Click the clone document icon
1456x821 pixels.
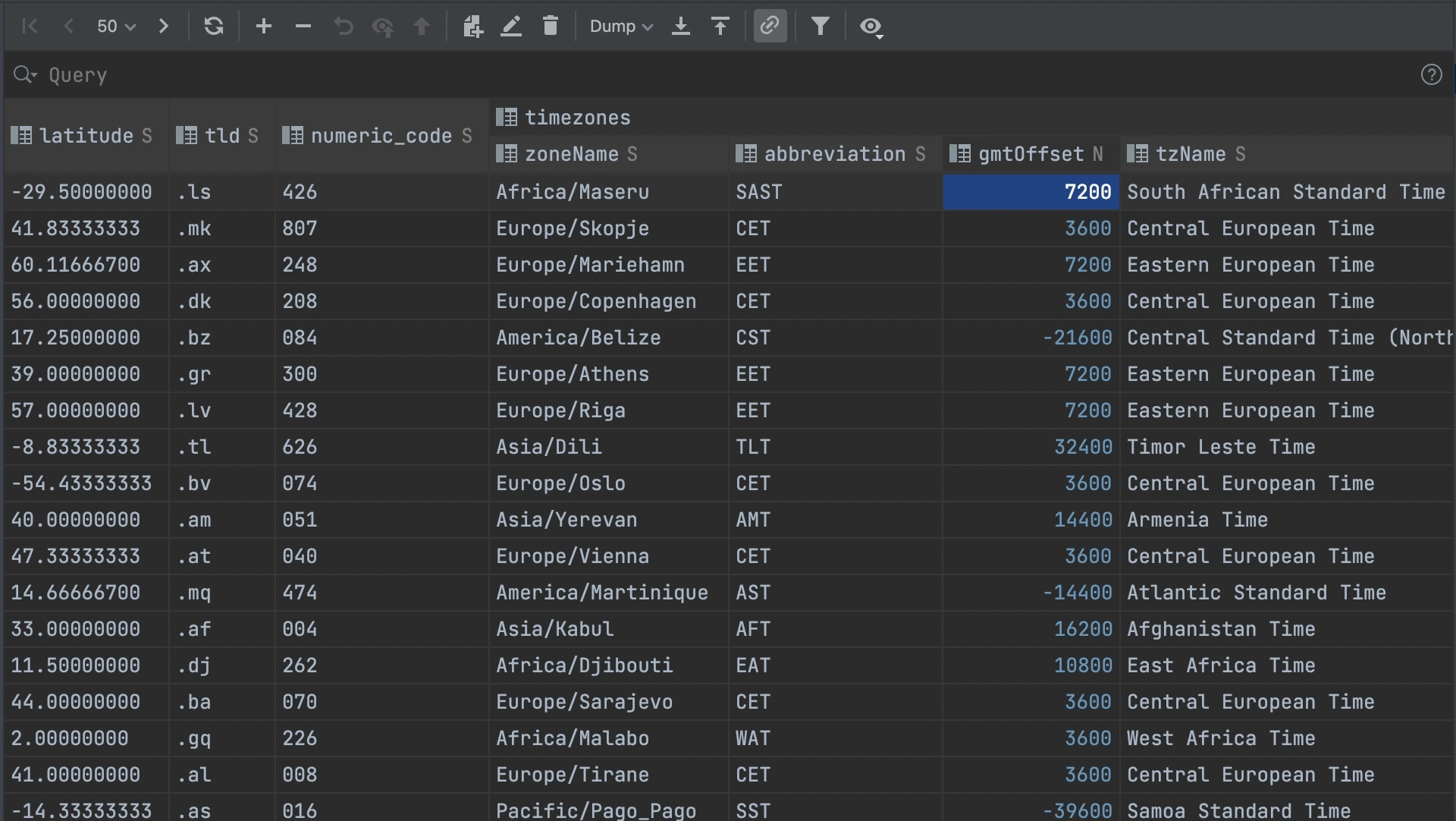(473, 27)
